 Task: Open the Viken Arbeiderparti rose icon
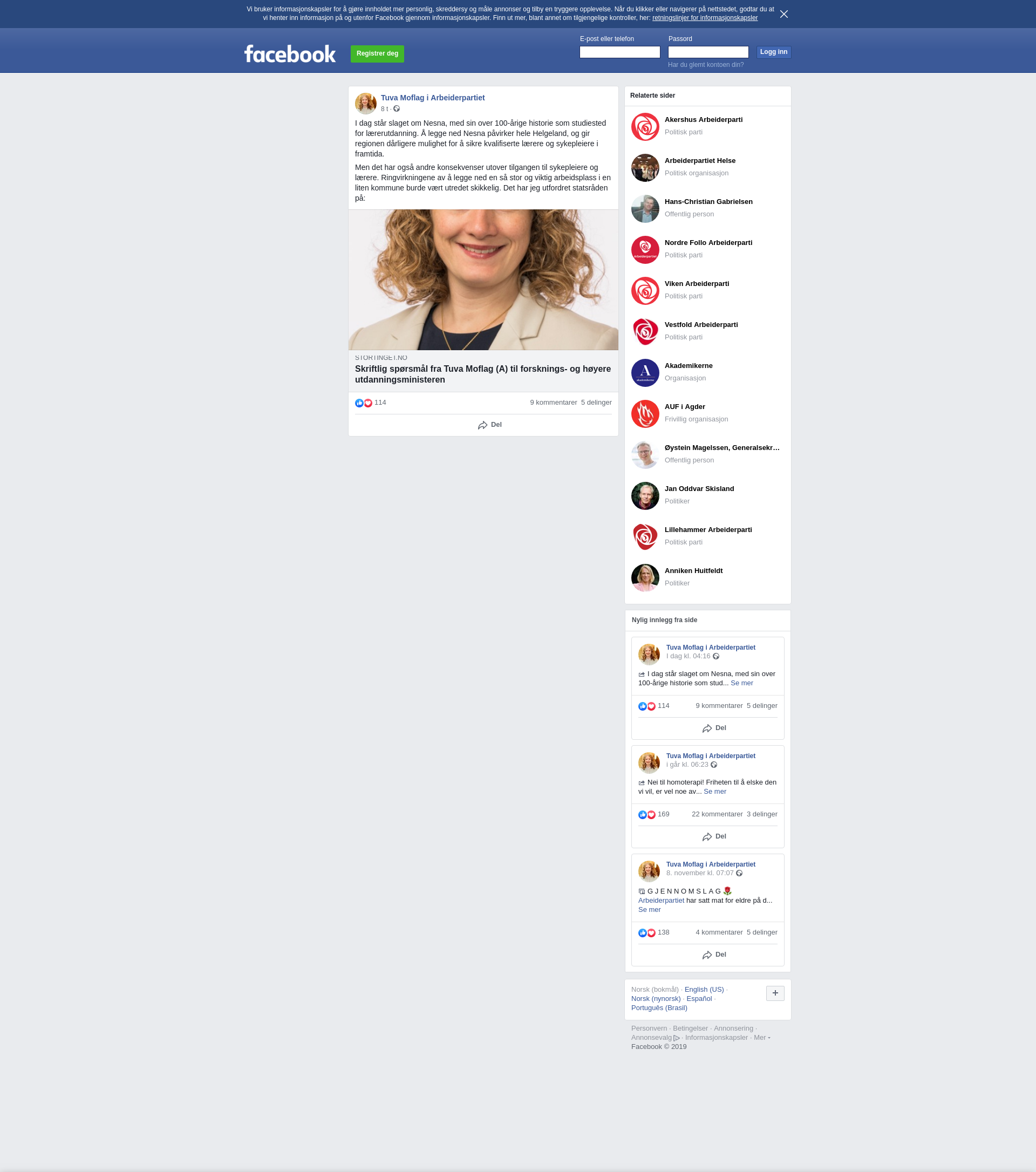click(x=645, y=291)
